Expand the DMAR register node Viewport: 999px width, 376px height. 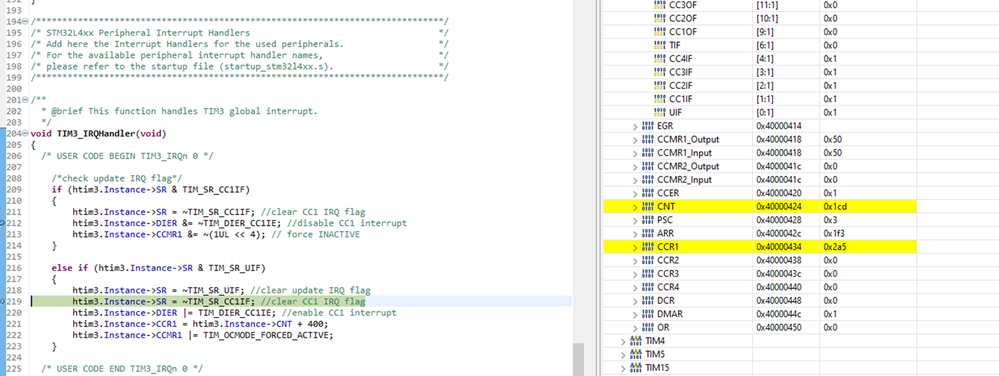635,314
